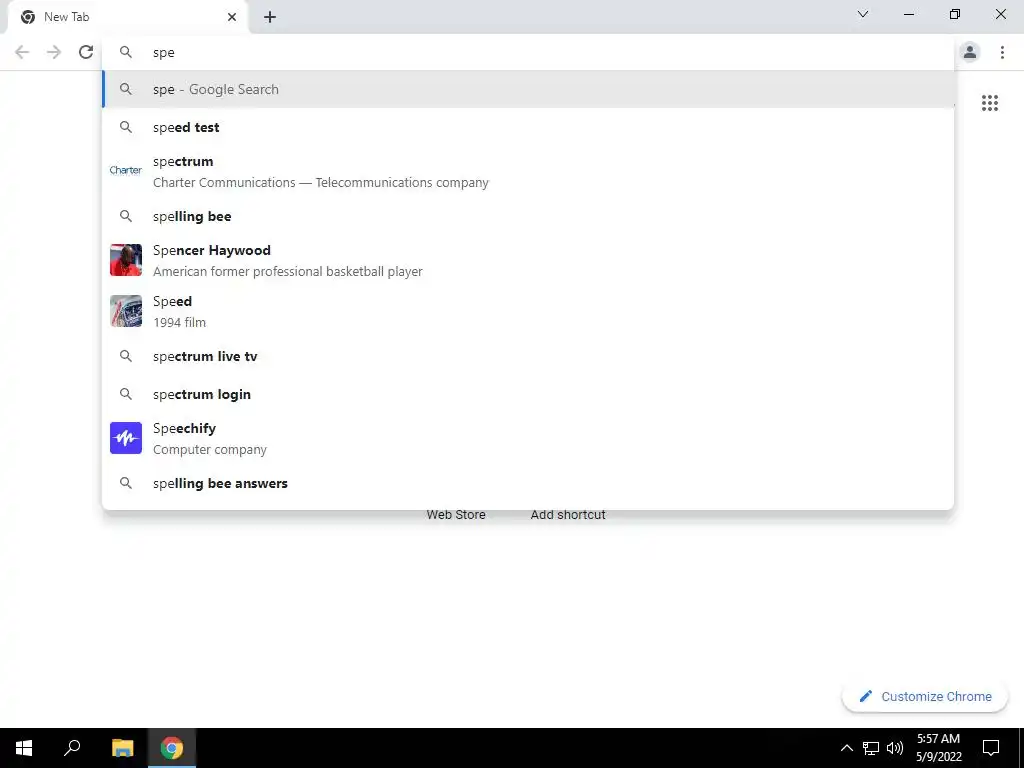Image resolution: width=1024 pixels, height=768 pixels.
Task: Click the Chrome taskbar icon
Action: [x=172, y=748]
